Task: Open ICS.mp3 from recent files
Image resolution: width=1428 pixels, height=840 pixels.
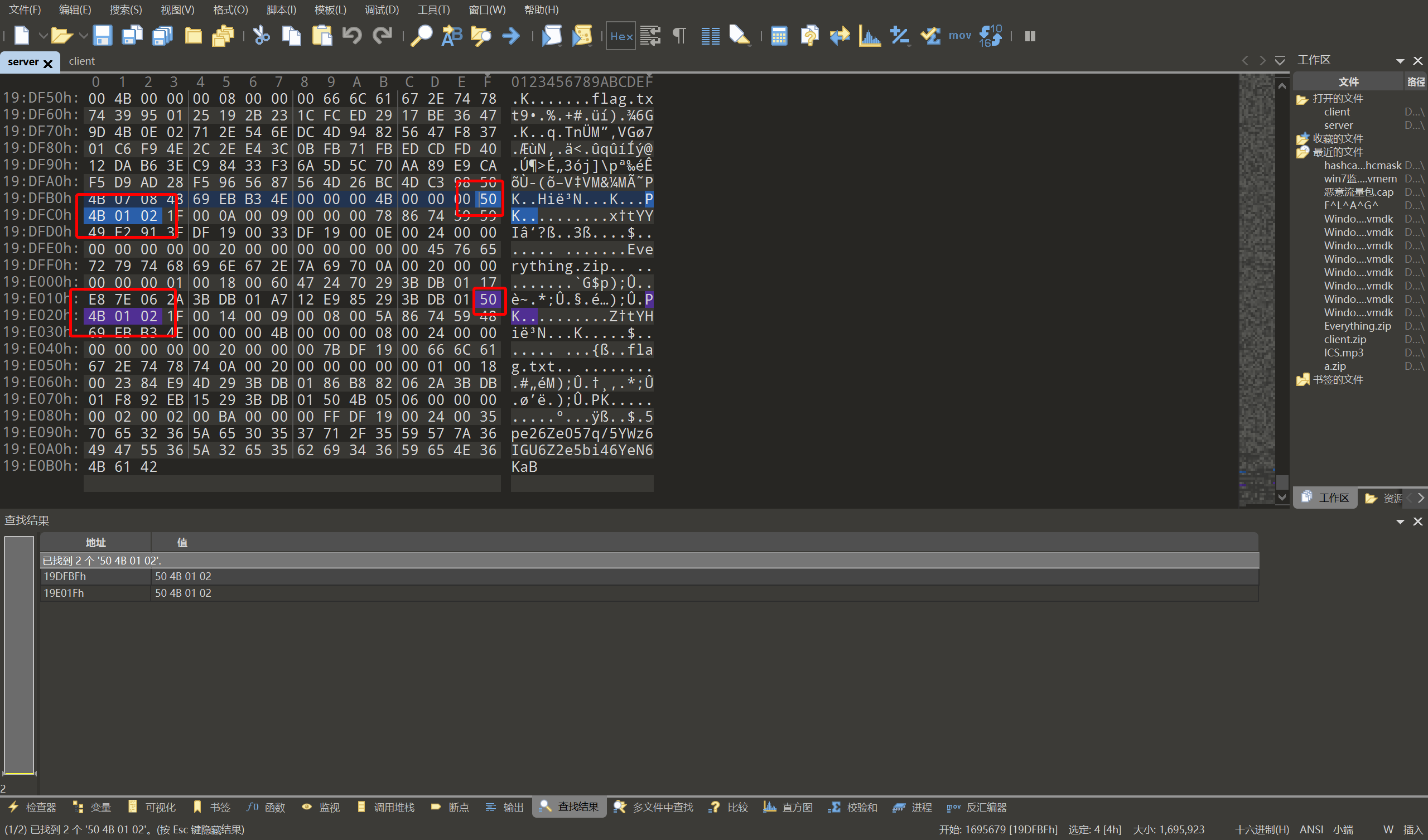Action: (1344, 353)
